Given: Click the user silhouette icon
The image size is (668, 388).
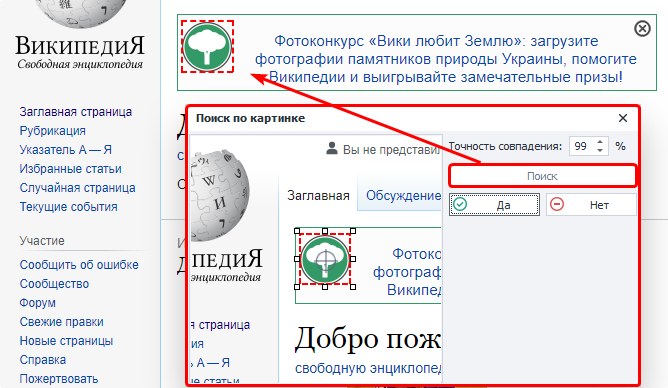Looking at the screenshot, I should (x=332, y=149).
